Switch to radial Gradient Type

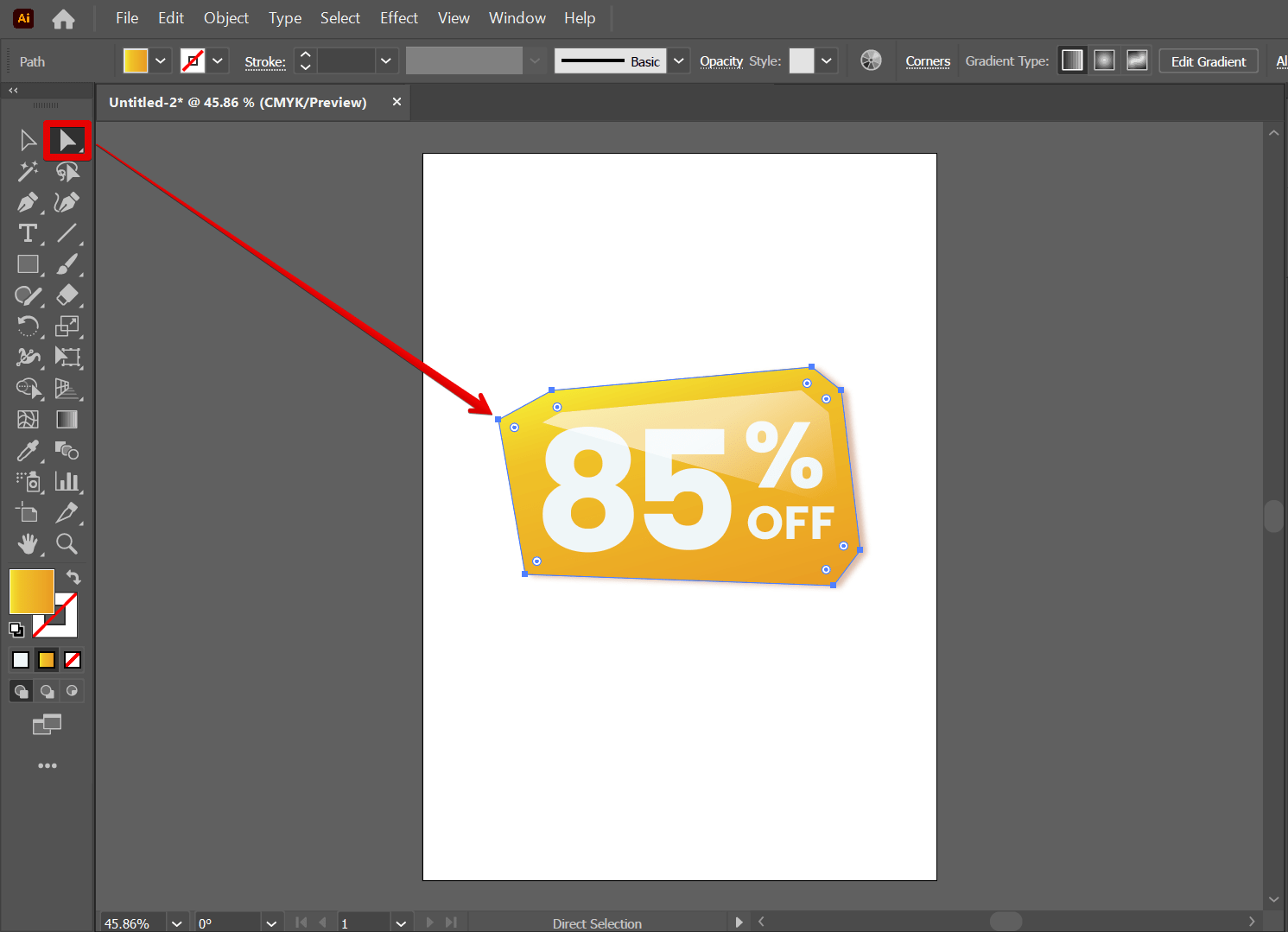coord(1104,60)
